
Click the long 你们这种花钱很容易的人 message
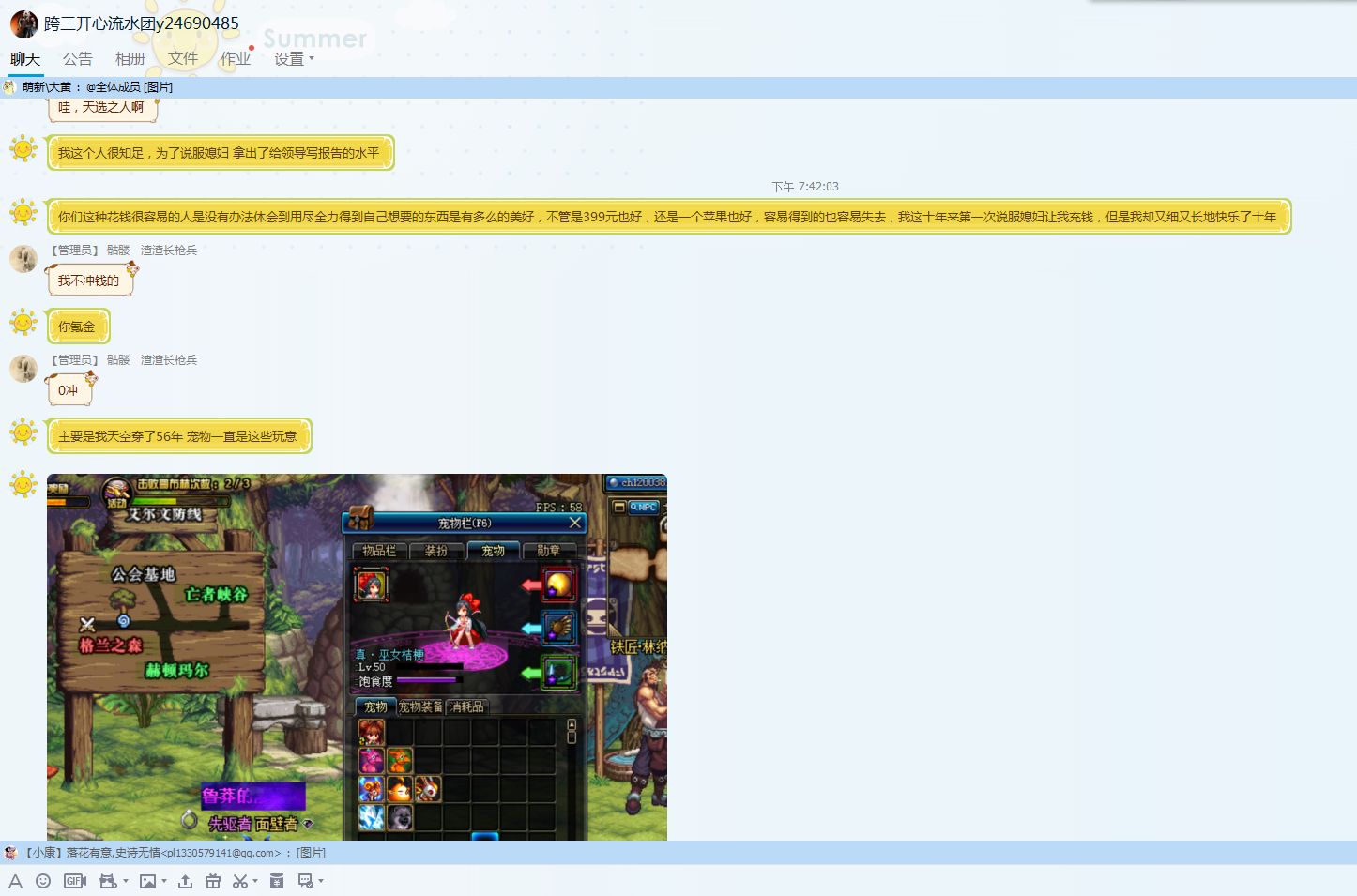(x=669, y=217)
